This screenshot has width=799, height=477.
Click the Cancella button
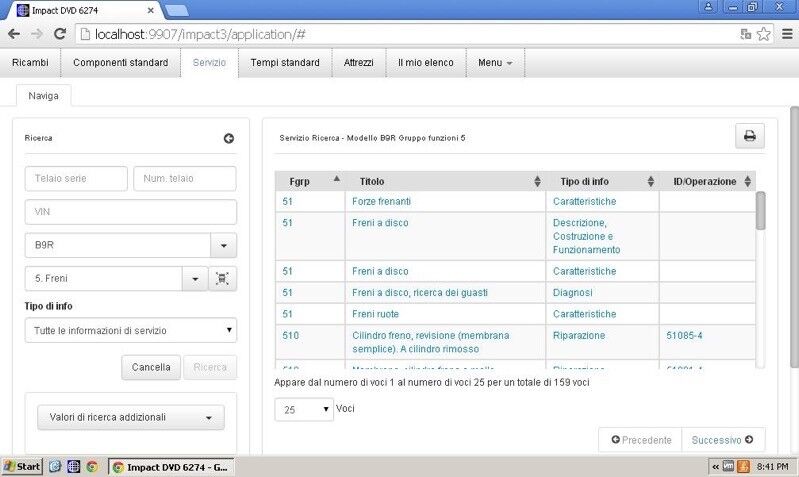coord(151,367)
